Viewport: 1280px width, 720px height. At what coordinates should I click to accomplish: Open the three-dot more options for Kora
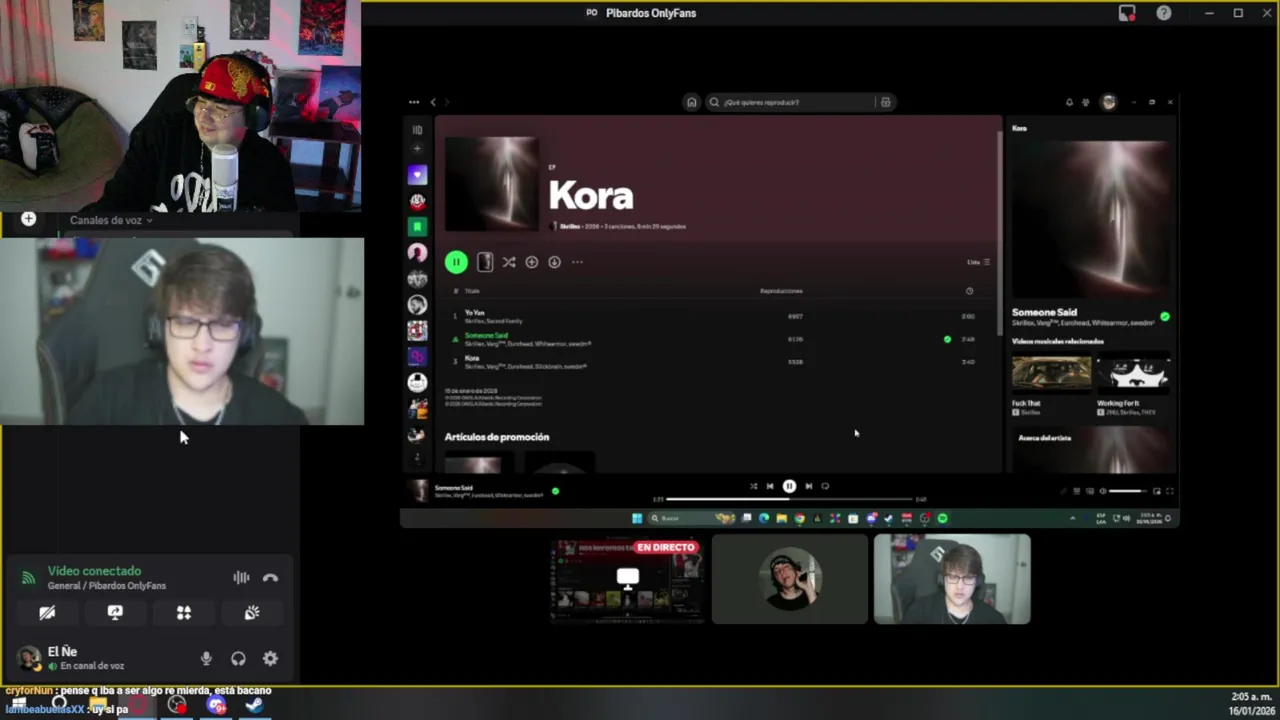coord(577,262)
